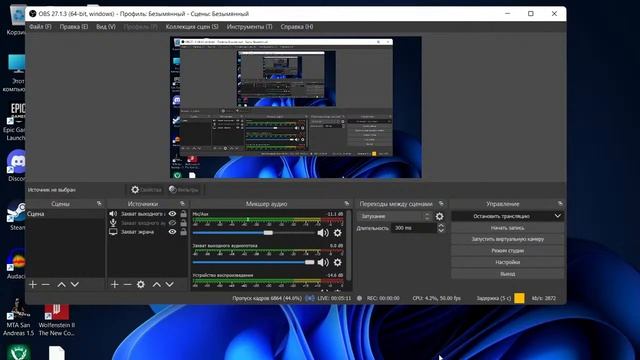Click LIVE timer in status bar

click(x=334, y=298)
